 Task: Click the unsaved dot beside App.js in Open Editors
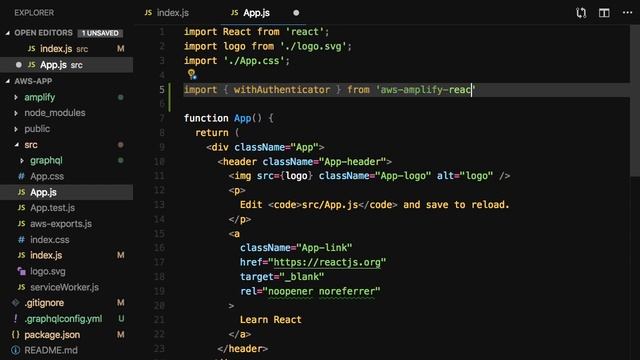(19, 65)
